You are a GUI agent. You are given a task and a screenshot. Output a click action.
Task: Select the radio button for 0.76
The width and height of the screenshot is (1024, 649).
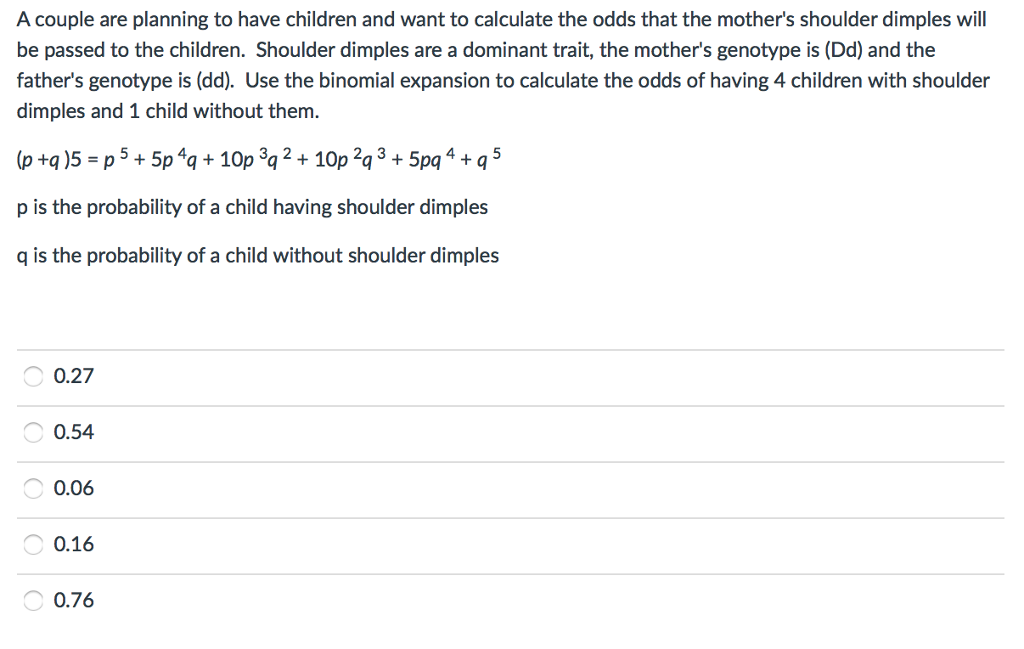click(x=31, y=600)
